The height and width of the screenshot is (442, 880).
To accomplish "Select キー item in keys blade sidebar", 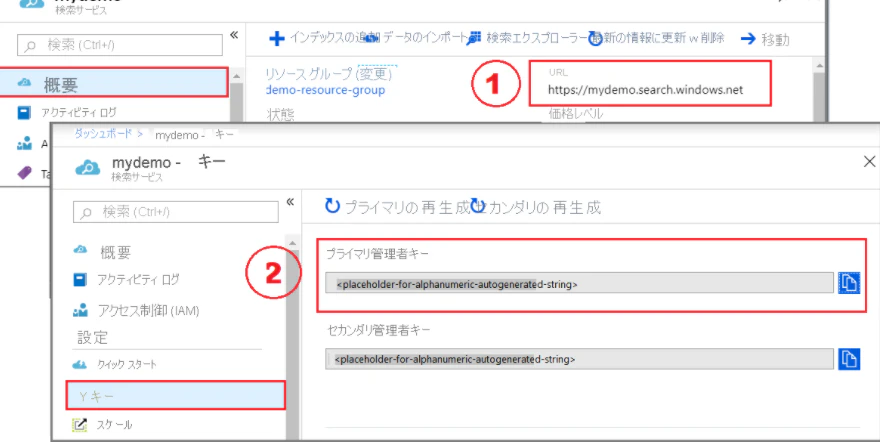I will click(176, 395).
